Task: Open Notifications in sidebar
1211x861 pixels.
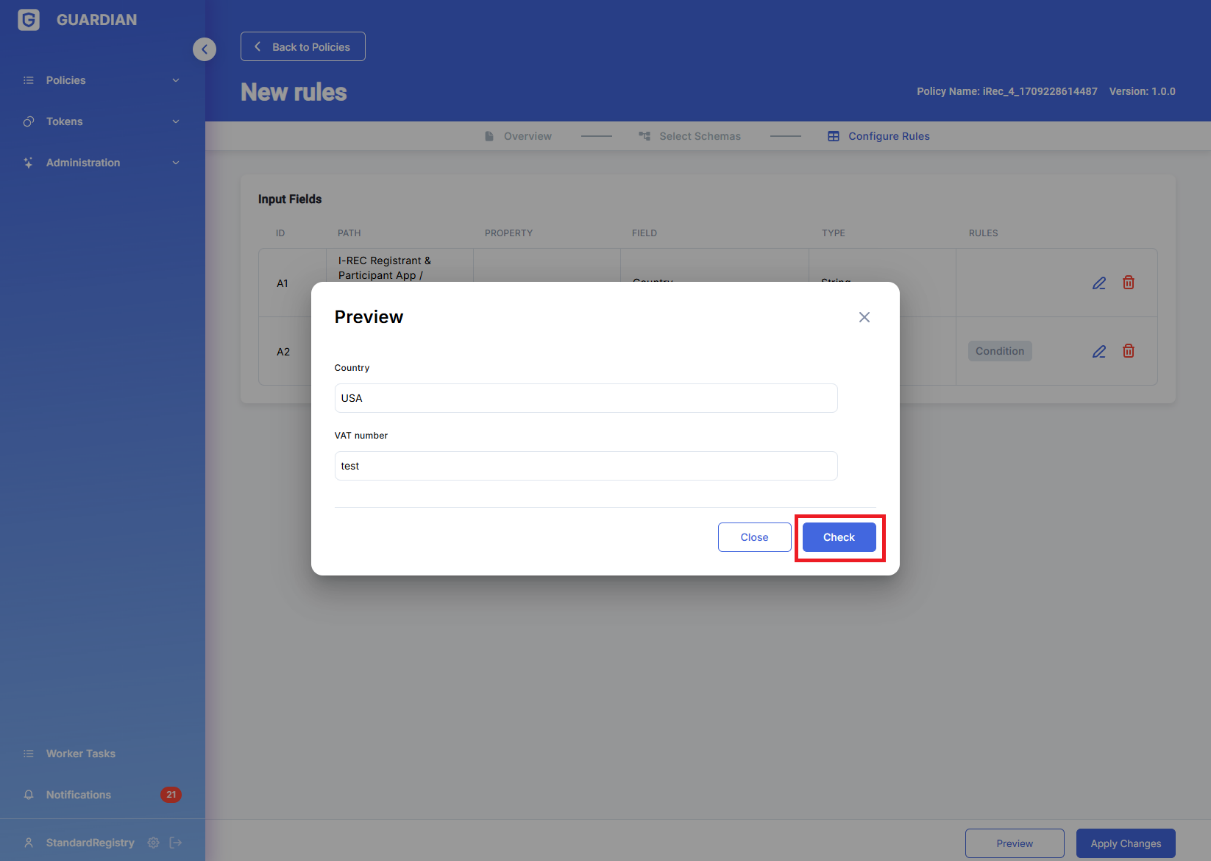Action: [x=78, y=795]
